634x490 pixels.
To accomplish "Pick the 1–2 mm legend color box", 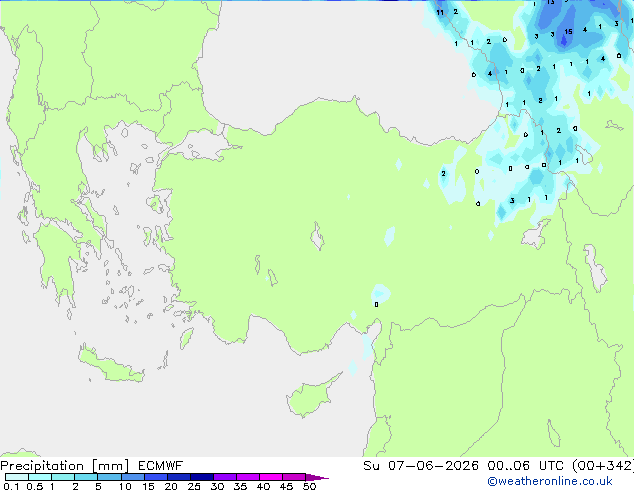I will tap(63, 477).
